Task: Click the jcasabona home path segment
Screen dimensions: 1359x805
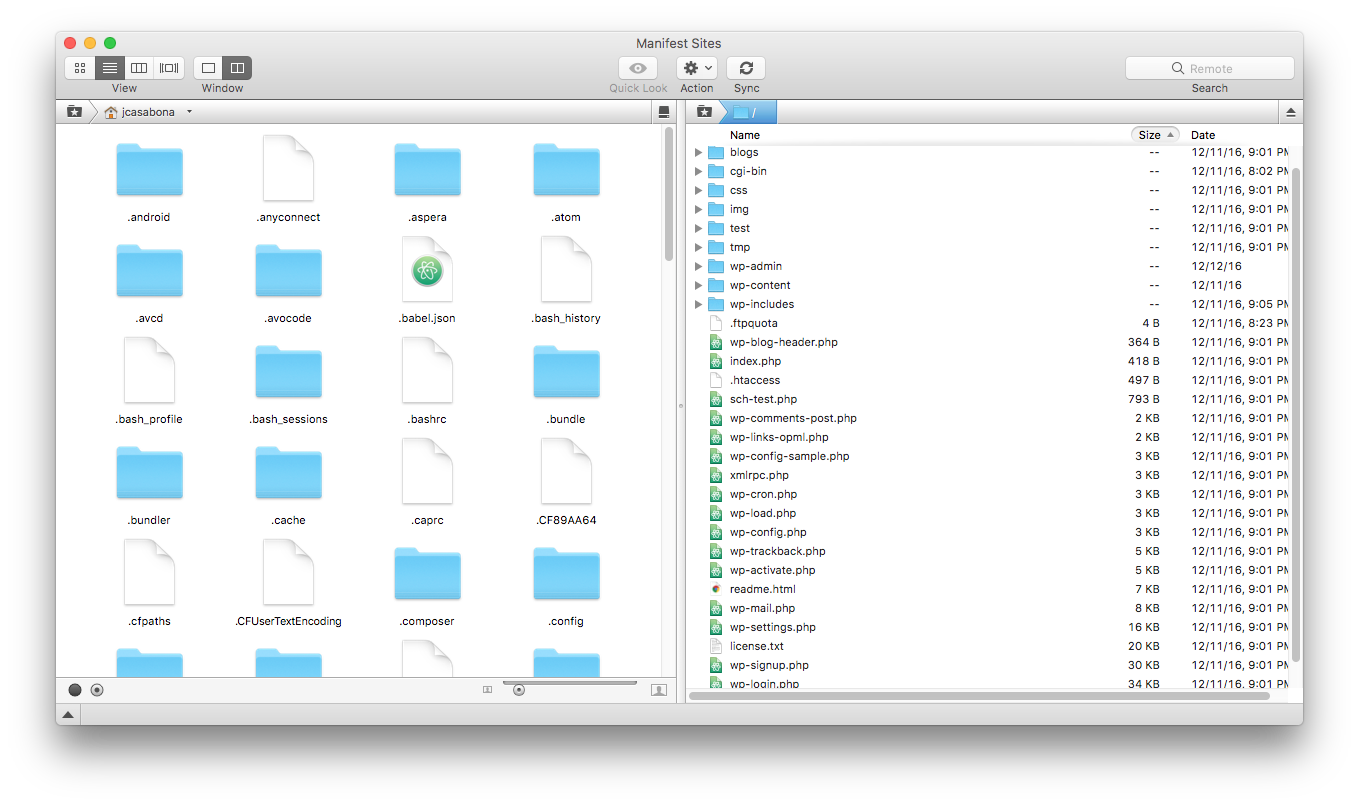Action: tap(147, 112)
